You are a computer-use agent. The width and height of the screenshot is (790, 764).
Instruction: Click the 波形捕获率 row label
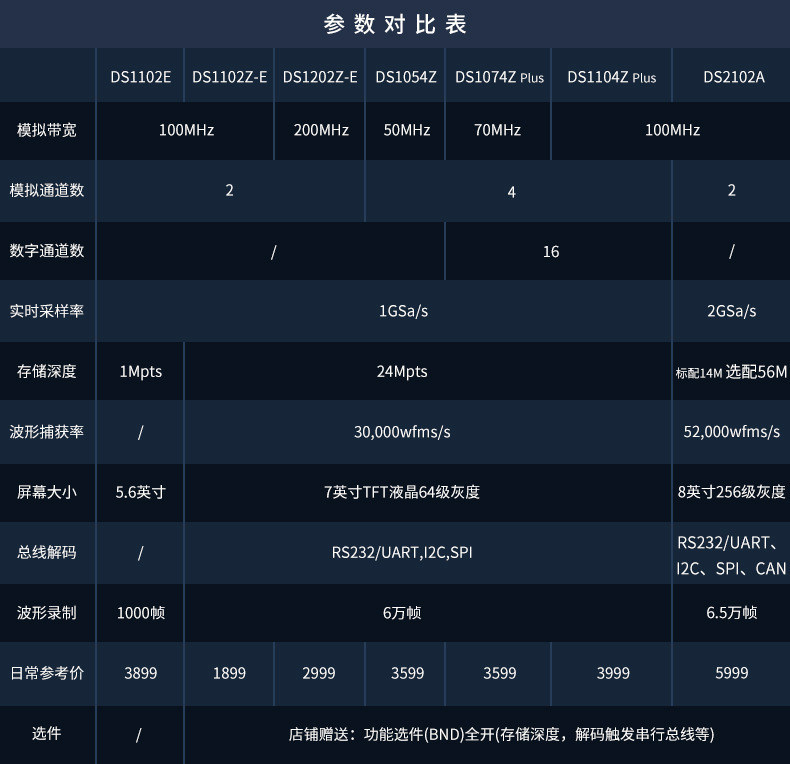(47, 432)
